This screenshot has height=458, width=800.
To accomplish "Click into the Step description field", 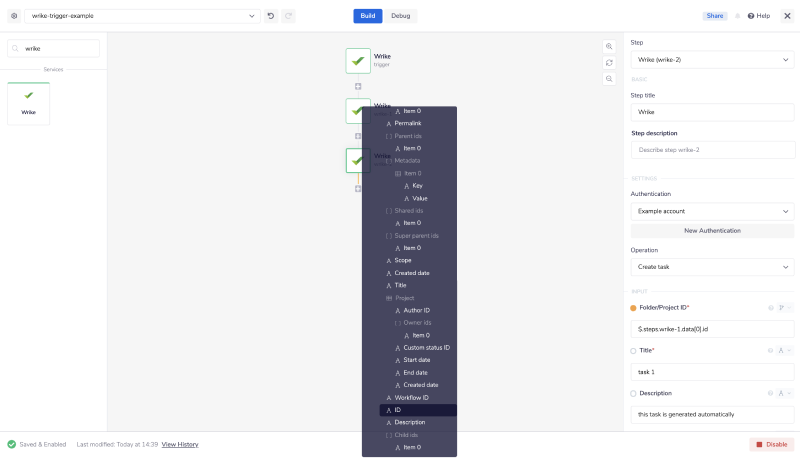I will coord(712,150).
